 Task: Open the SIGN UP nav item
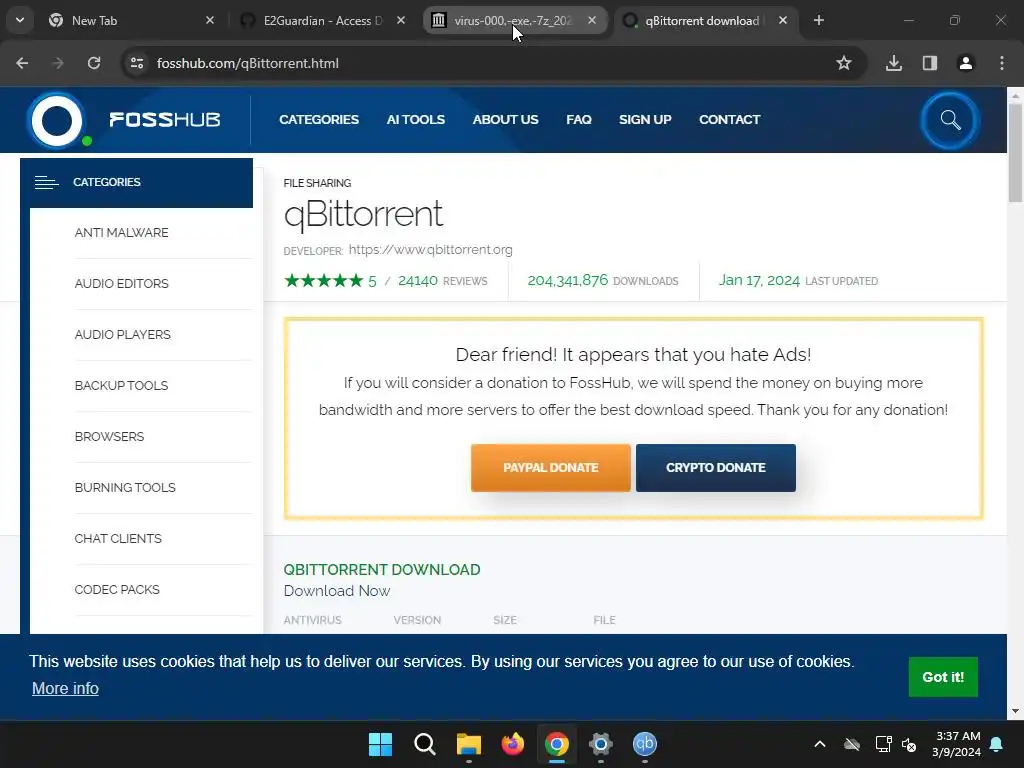pyautogui.click(x=645, y=120)
